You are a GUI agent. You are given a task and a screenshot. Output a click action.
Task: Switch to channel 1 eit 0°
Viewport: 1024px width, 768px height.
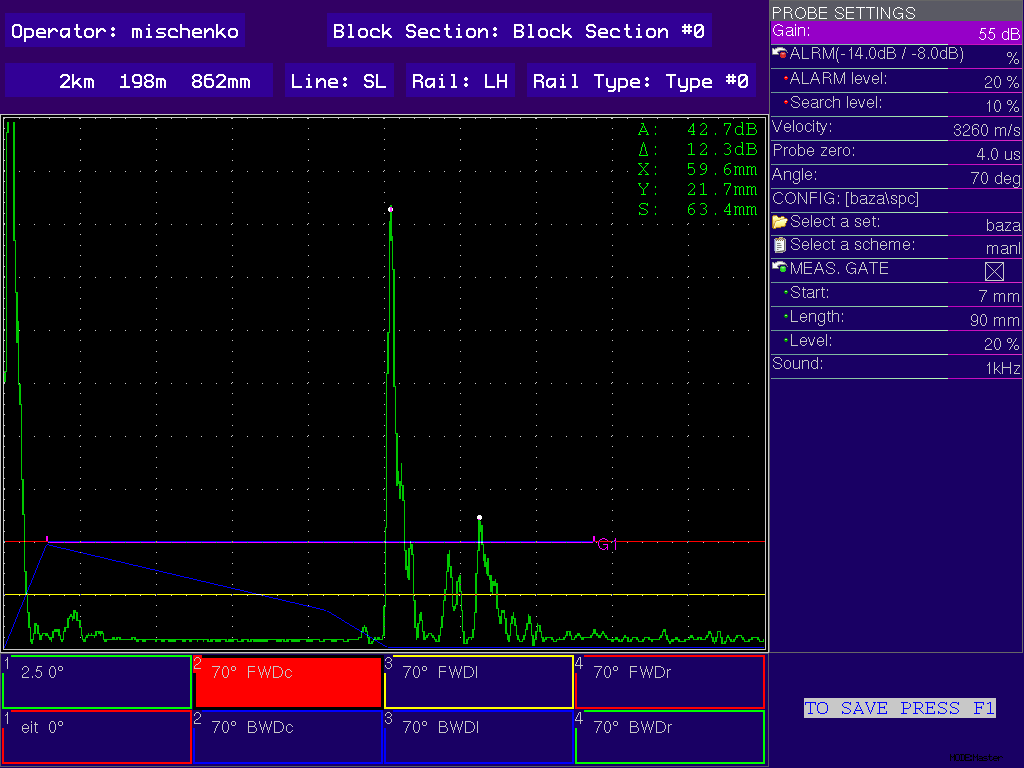tap(97, 737)
